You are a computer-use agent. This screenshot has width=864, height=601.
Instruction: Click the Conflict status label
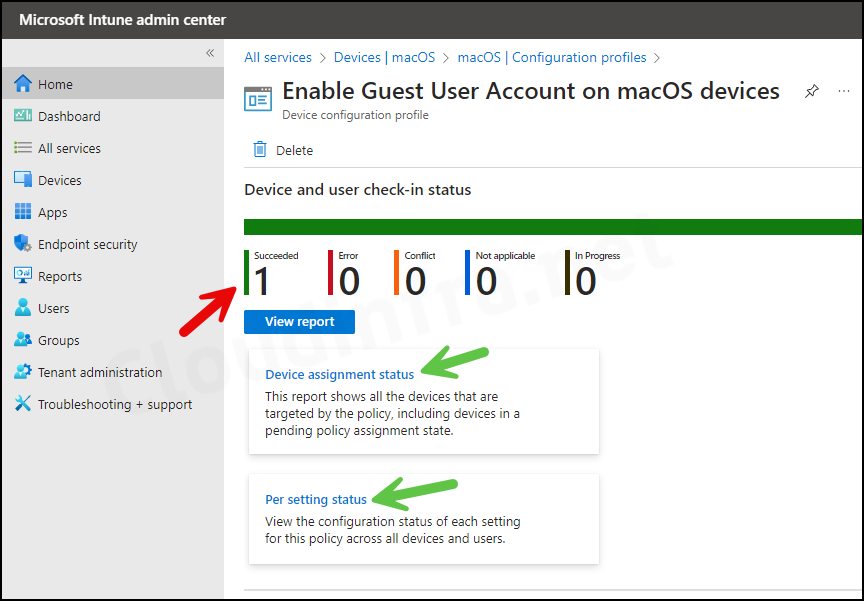tap(420, 256)
